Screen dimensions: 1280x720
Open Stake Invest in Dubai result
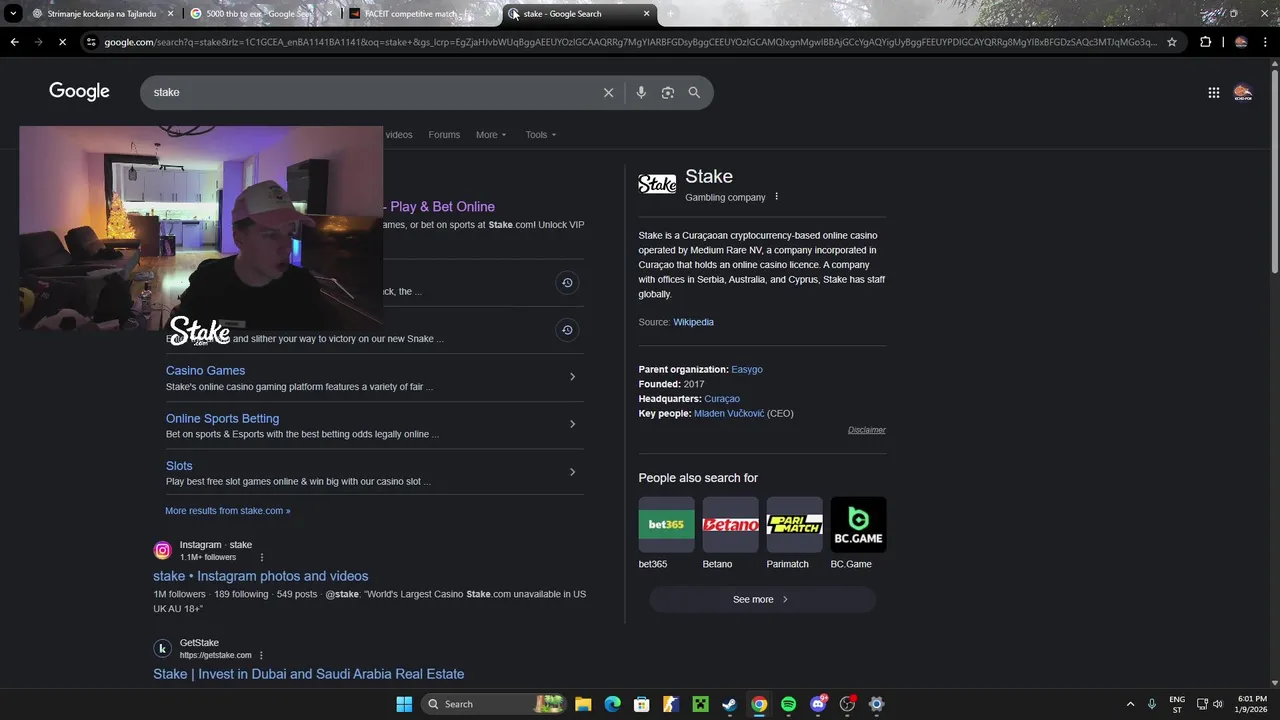(308, 674)
